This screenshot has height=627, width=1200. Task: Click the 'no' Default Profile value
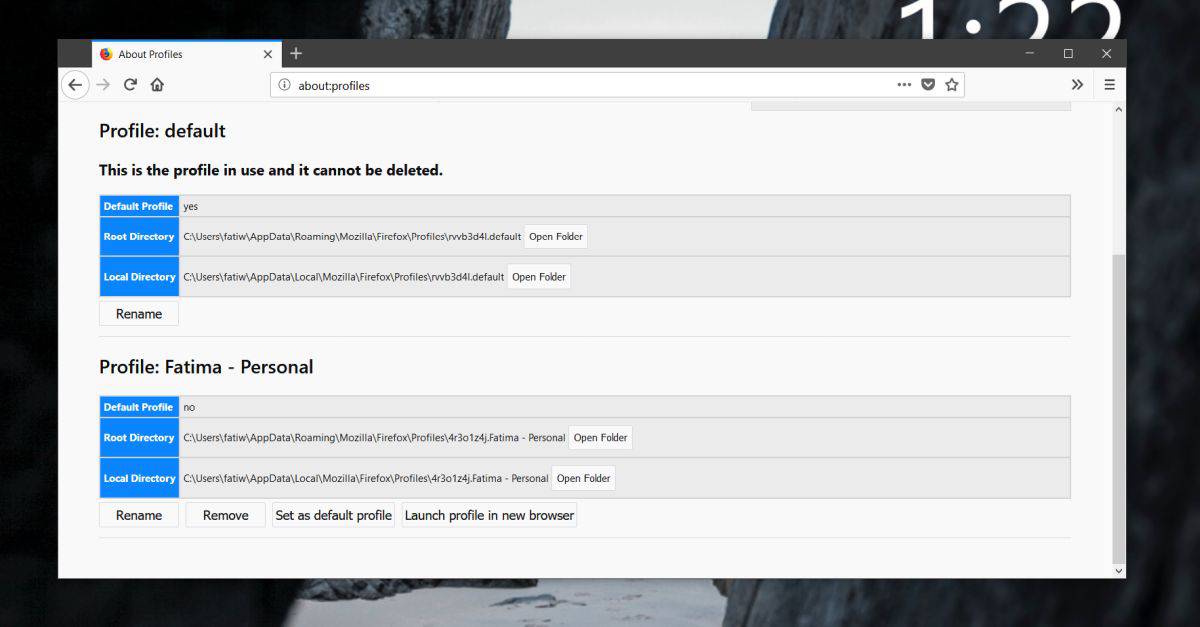click(189, 407)
